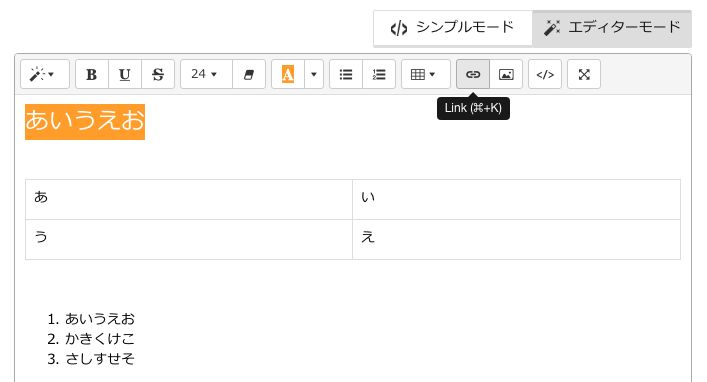Screen dimensions: 707x382
Task: Insert an ordered numbered list
Action: (x=379, y=74)
